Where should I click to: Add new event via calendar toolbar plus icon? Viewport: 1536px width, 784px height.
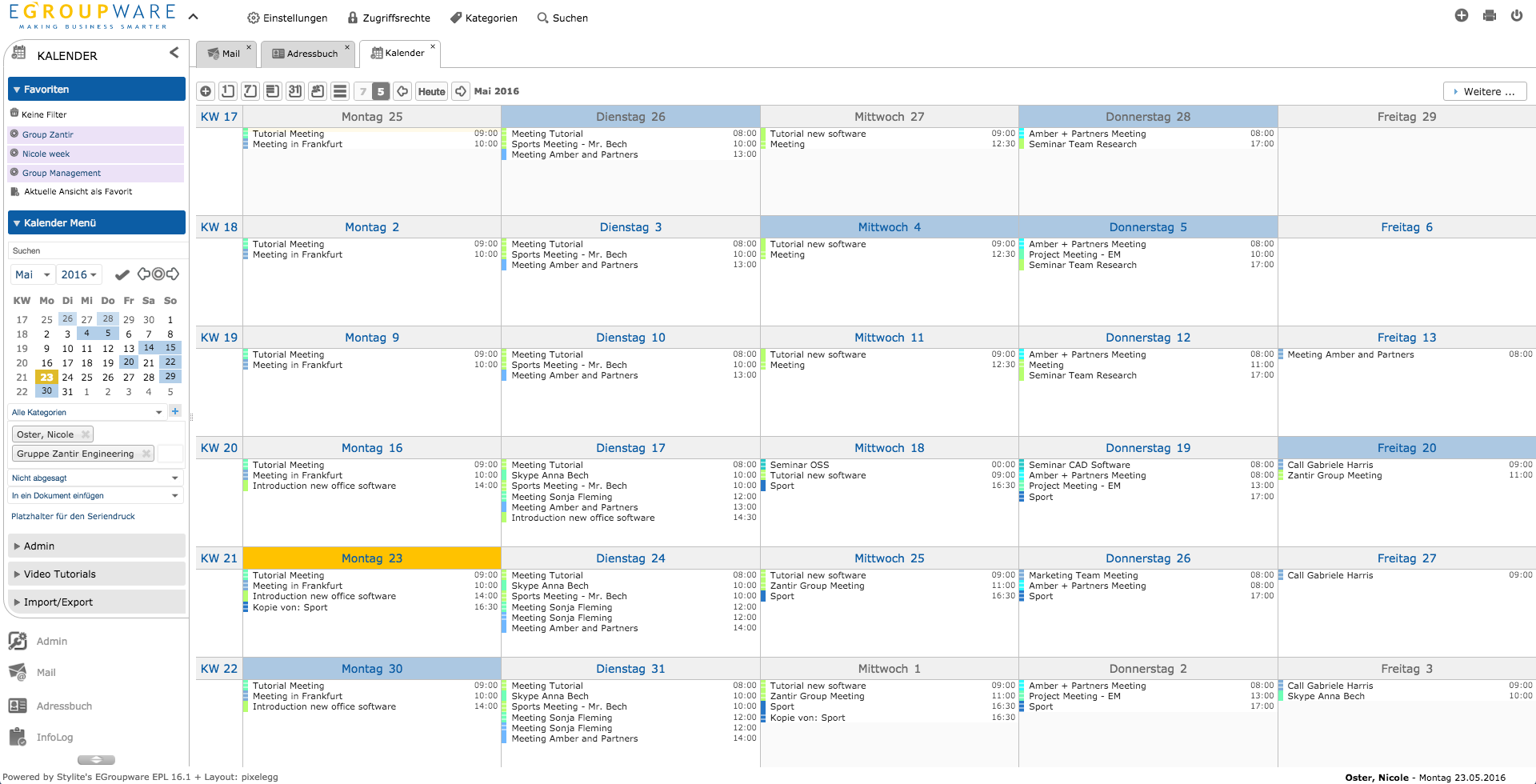[206, 91]
